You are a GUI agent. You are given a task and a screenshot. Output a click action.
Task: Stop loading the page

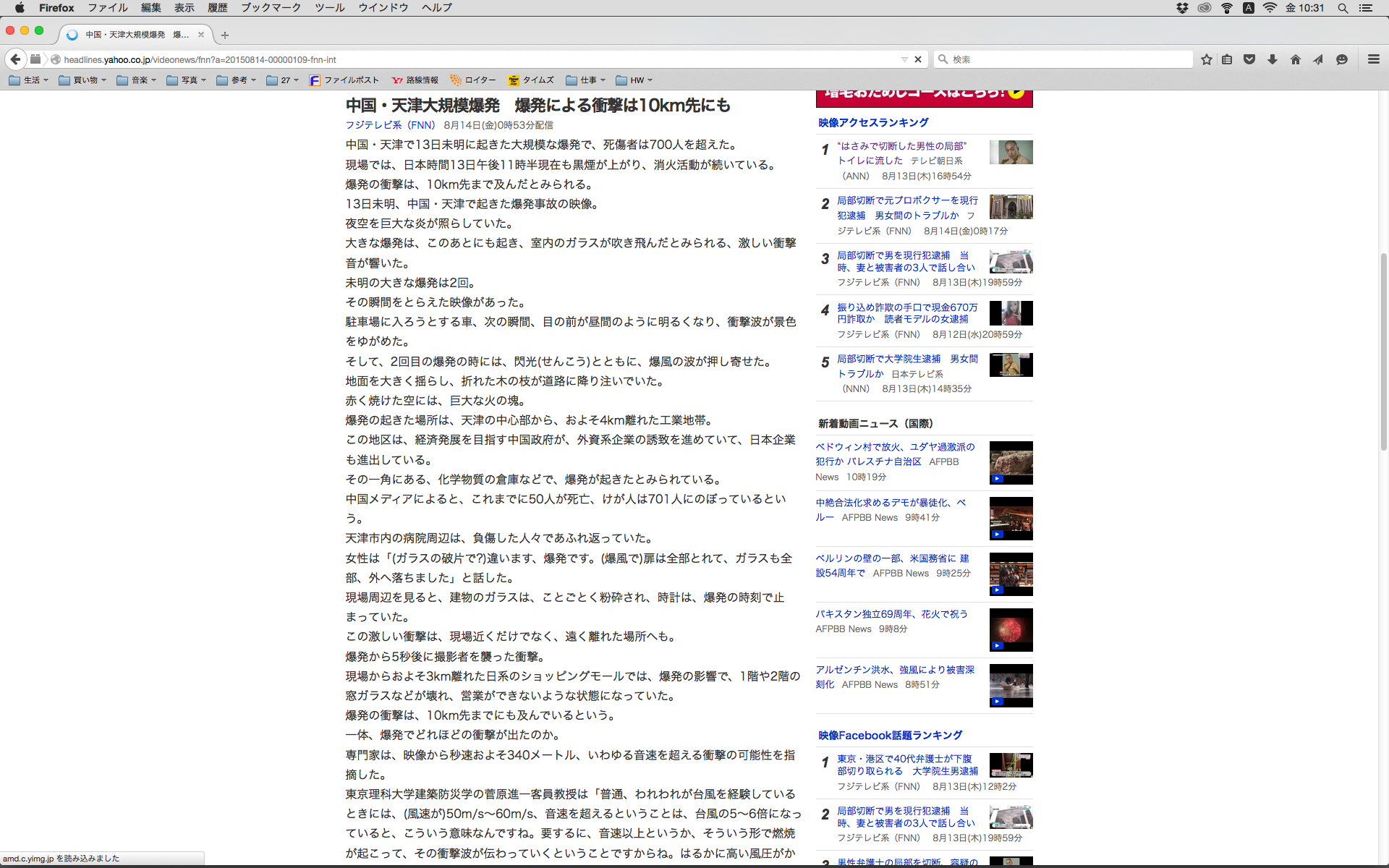tap(918, 59)
